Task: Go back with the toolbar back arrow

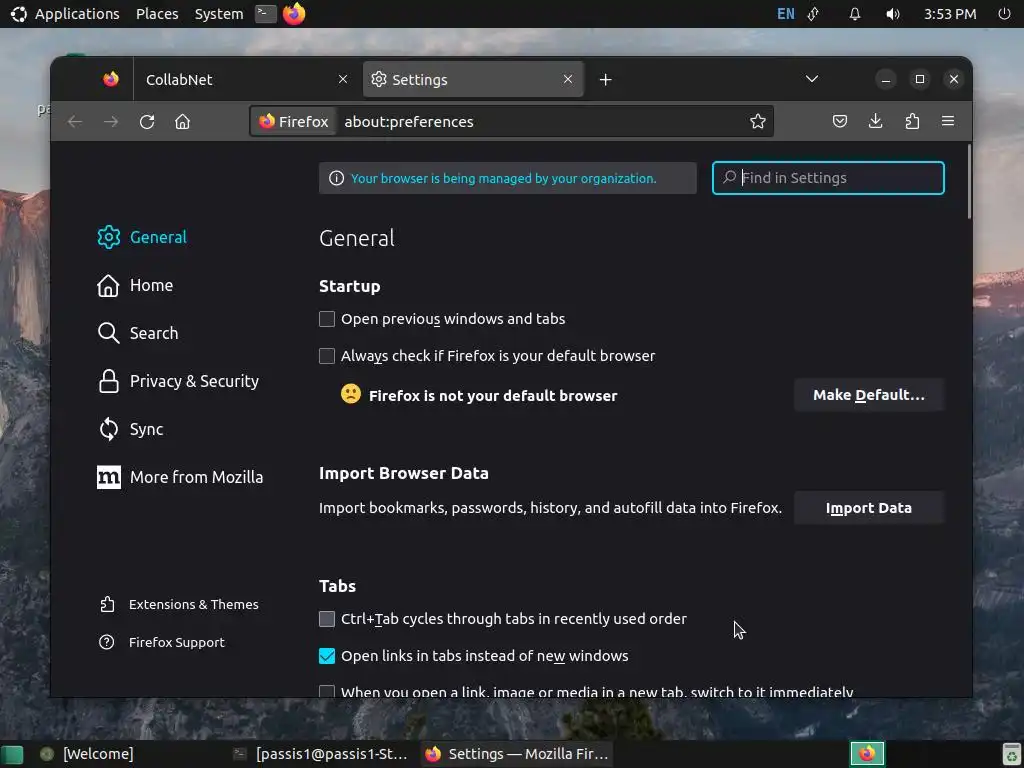Action: click(75, 121)
